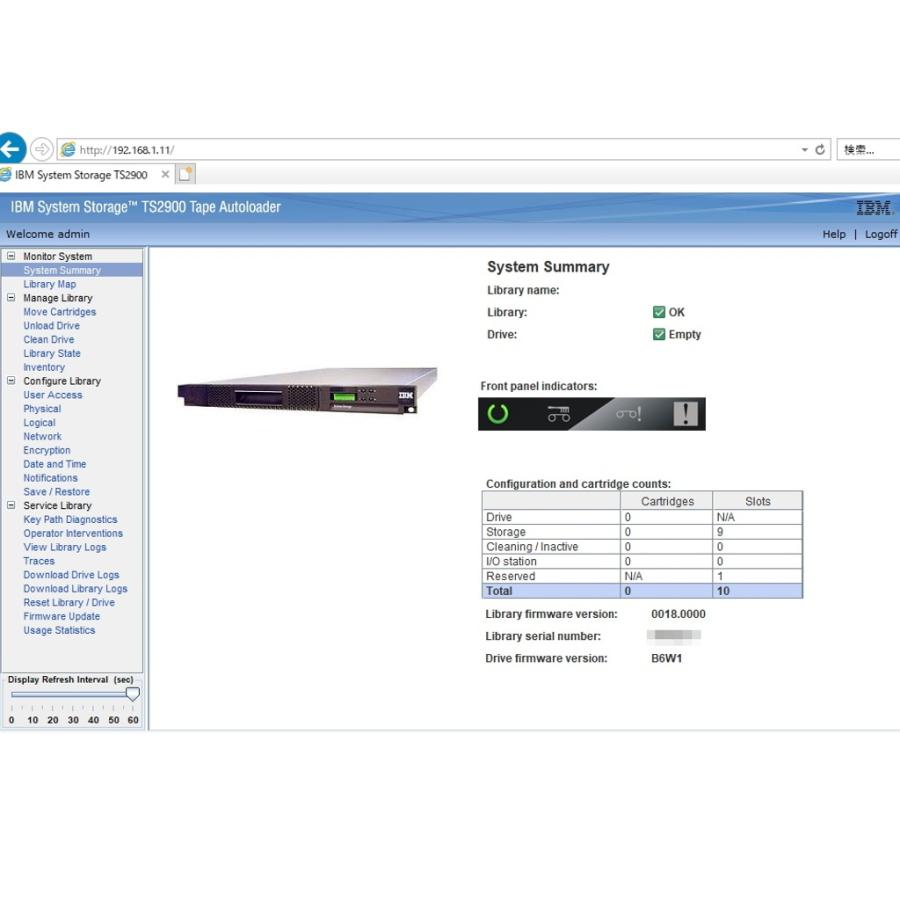900x900 pixels.
Task: Collapse the Monitor System tree section
Action: (x=12, y=256)
